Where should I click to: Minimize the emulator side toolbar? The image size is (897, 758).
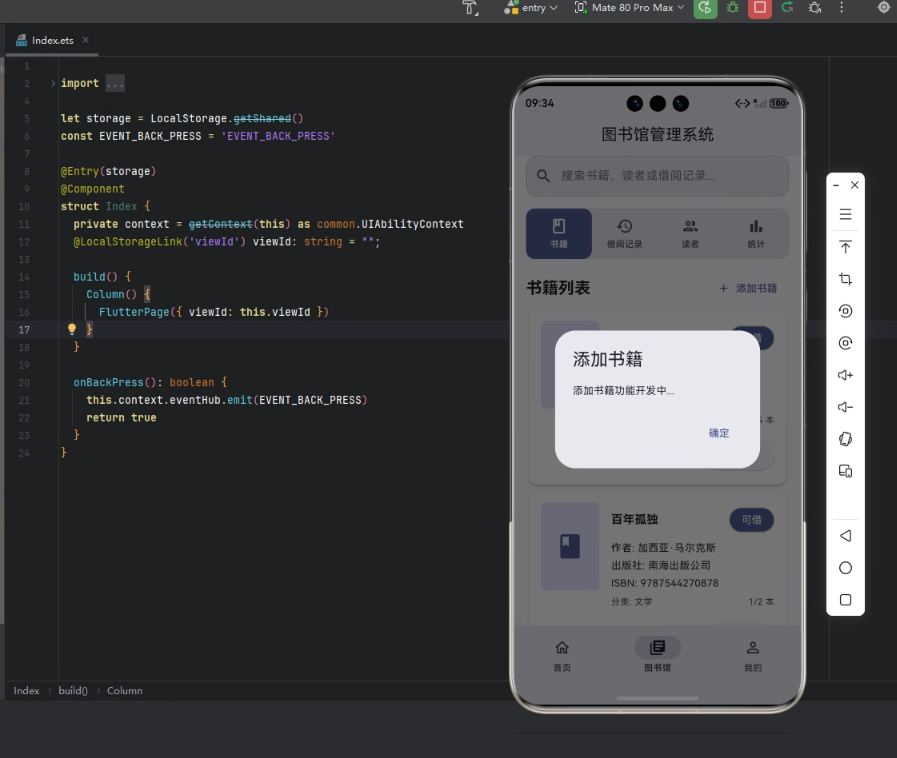836,185
